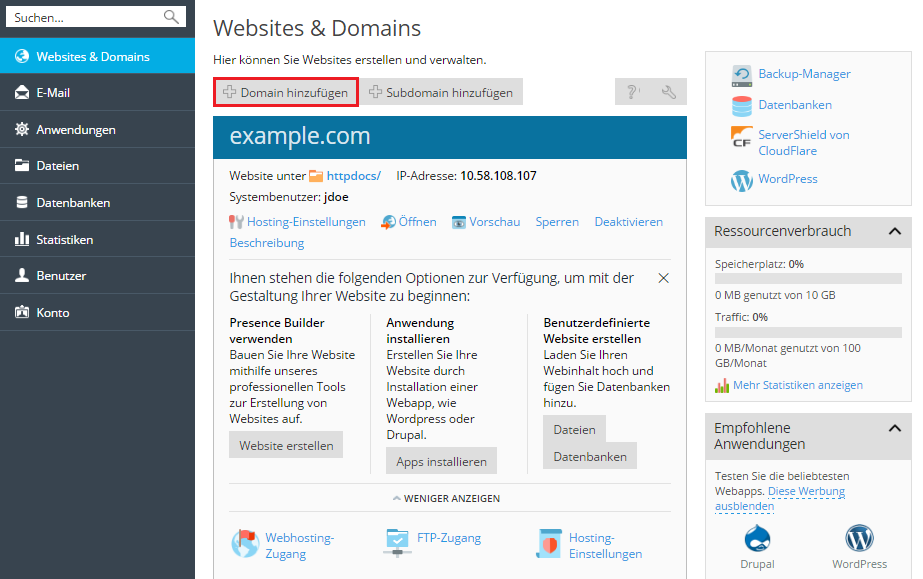Image resolution: width=923 pixels, height=579 pixels.
Task: Click the WordPress icon in right panel
Action: tap(741, 180)
